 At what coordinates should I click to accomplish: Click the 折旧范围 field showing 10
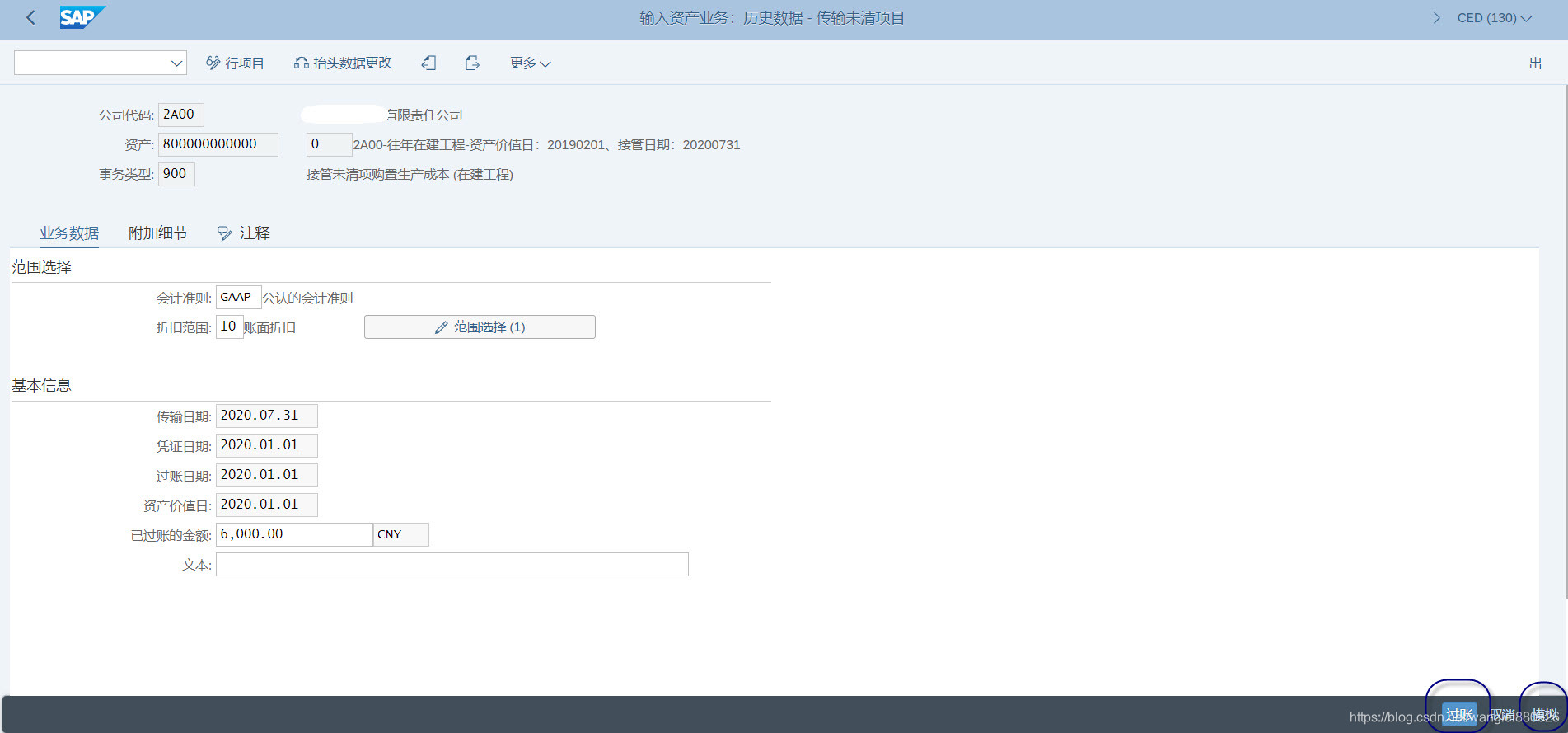[x=229, y=327]
